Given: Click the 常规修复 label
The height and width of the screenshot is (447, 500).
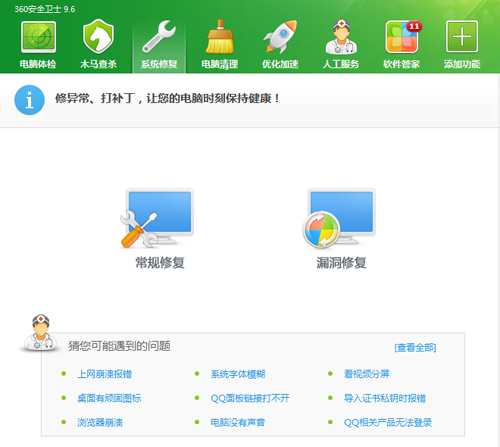Looking at the screenshot, I should pyautogui.click(x=160, y=263).
